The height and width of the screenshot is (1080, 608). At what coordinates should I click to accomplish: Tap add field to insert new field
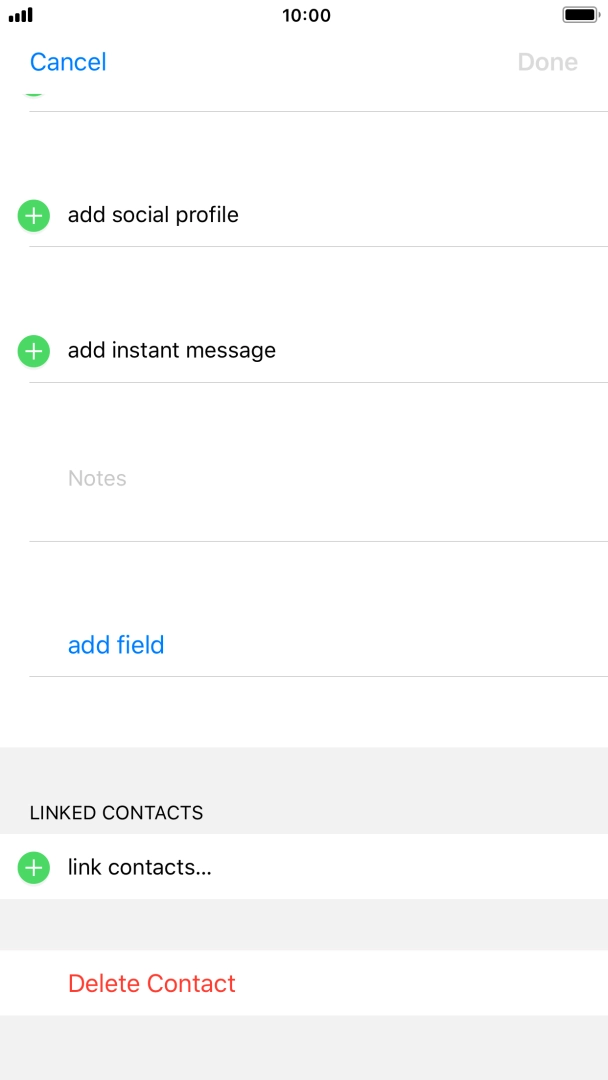(x=116, y=645)
